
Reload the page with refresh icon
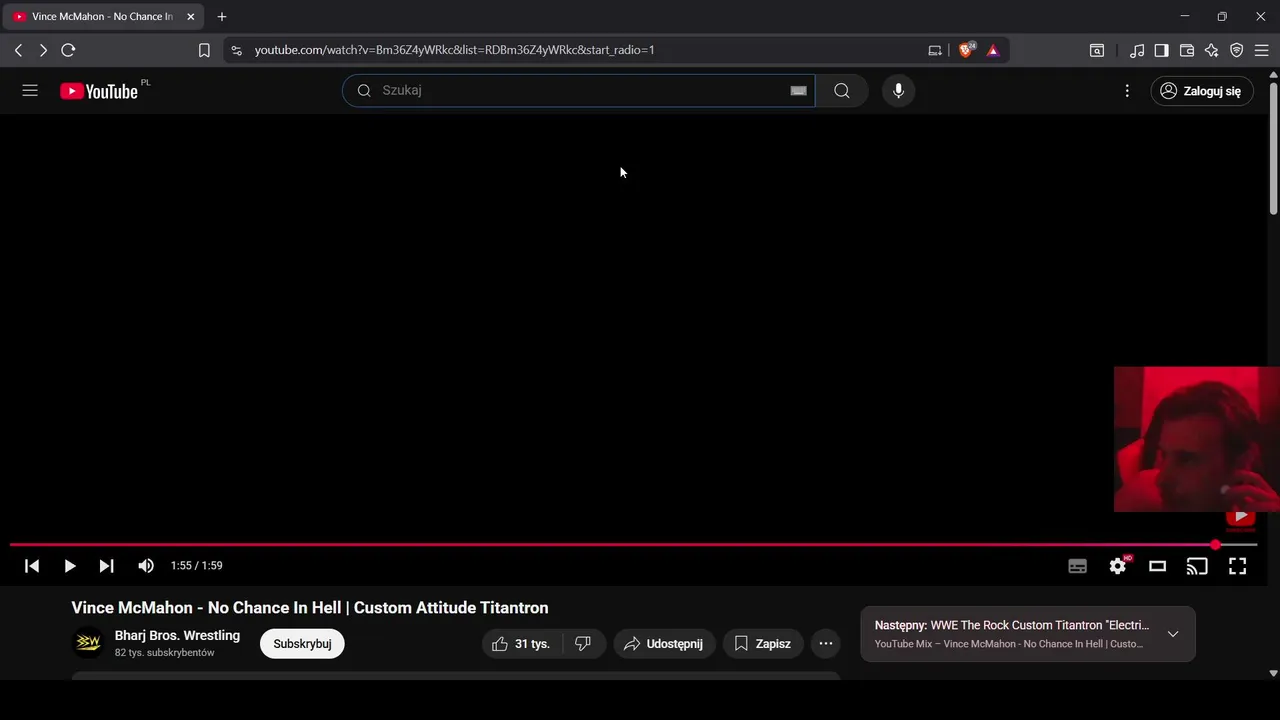tap(68, 50)
